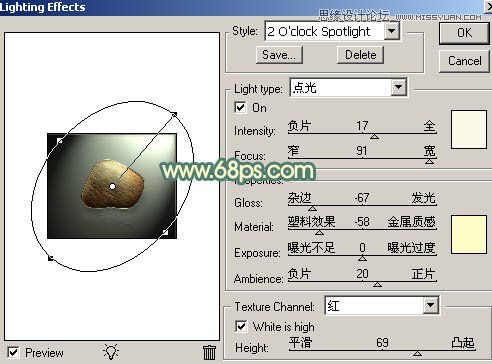Click the Ambience value 20
Screen dimensions: 492x364
(x=362, y=274)
